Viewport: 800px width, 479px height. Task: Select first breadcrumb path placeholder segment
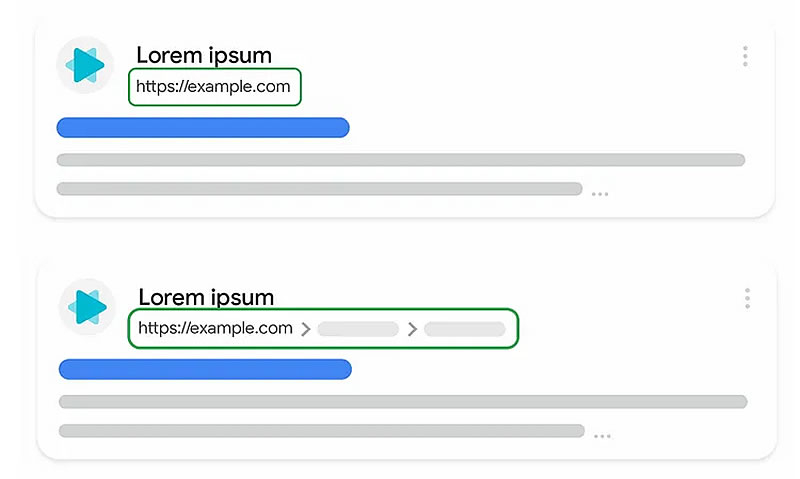358,329
